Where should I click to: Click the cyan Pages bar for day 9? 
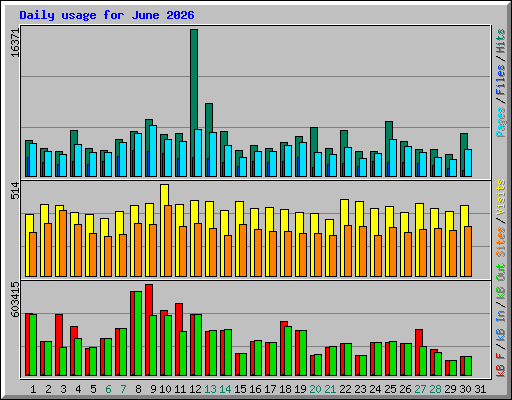[153, 151]
